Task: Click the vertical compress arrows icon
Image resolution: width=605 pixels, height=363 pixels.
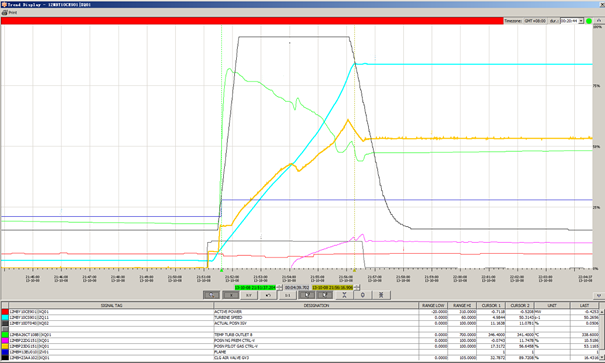Action: (x=344, y=295)
